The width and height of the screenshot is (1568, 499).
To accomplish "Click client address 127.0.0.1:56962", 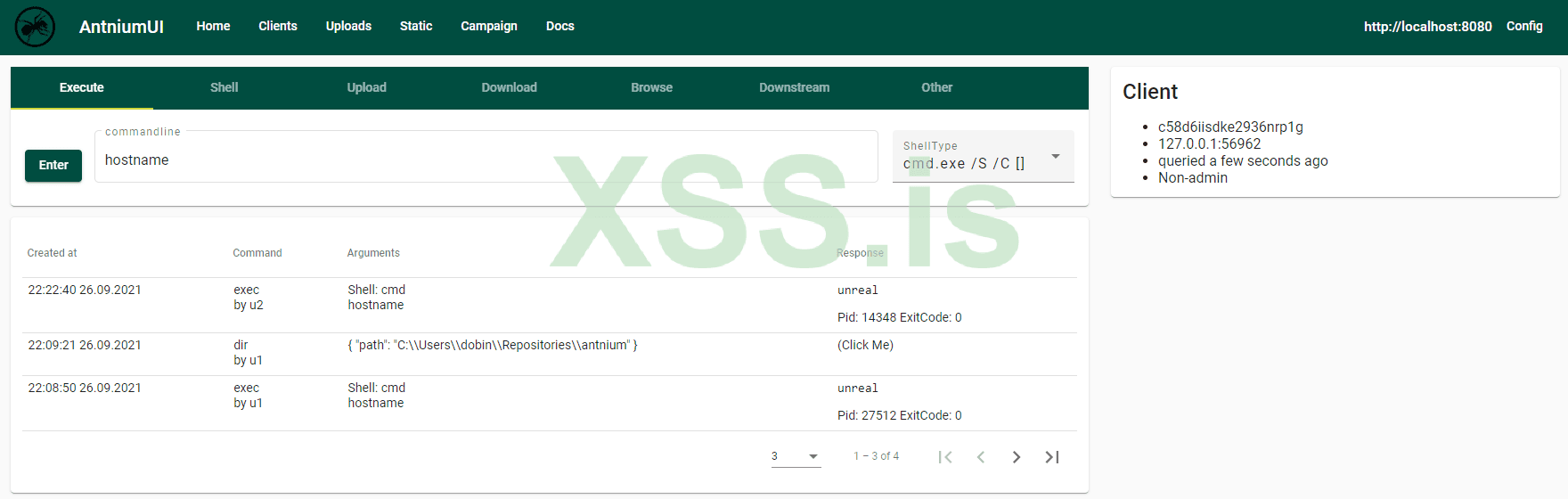I will (x=1209, y=143).
